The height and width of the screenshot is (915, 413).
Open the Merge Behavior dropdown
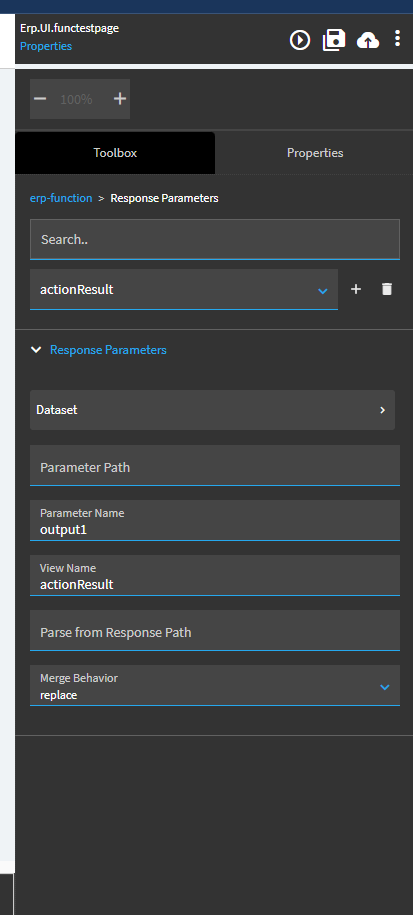pos(215,685)
